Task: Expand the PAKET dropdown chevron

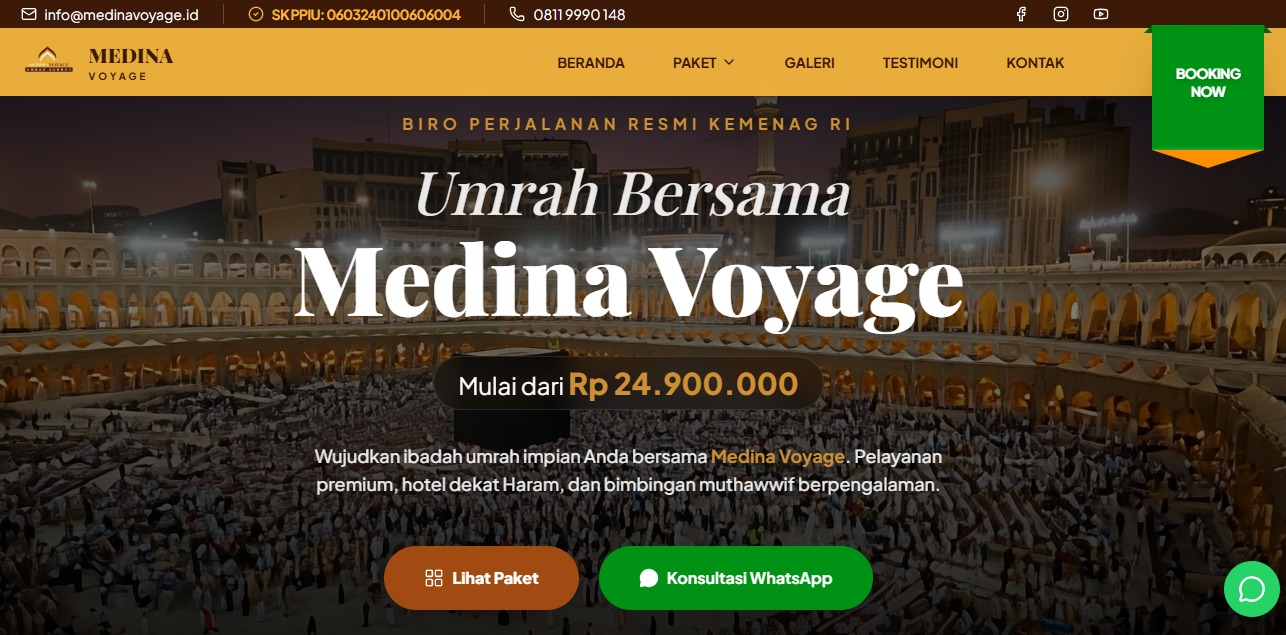Action: pyautogui.click(x=729, y=62)
